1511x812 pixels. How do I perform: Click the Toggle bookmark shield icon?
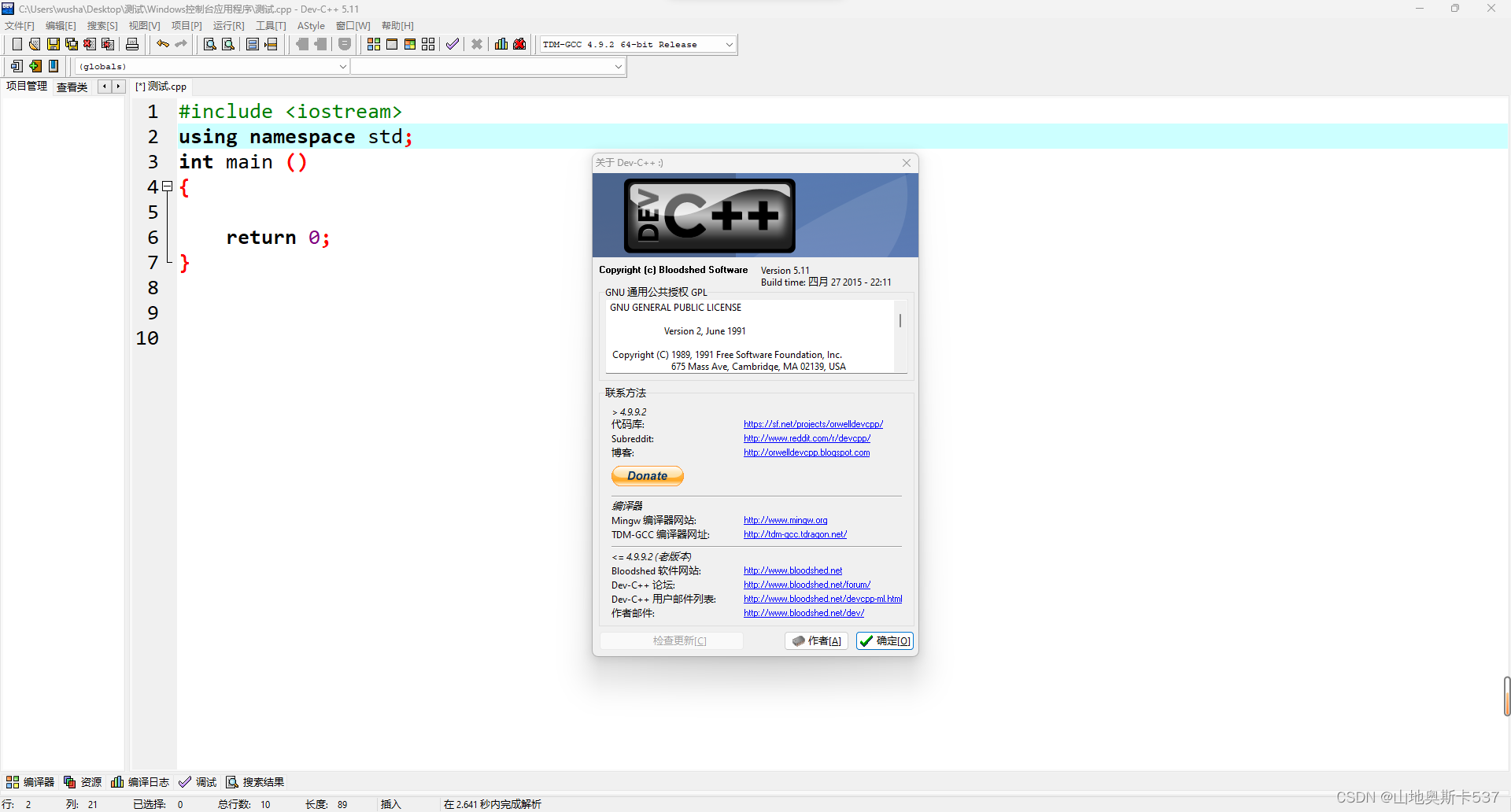[345, 44]
